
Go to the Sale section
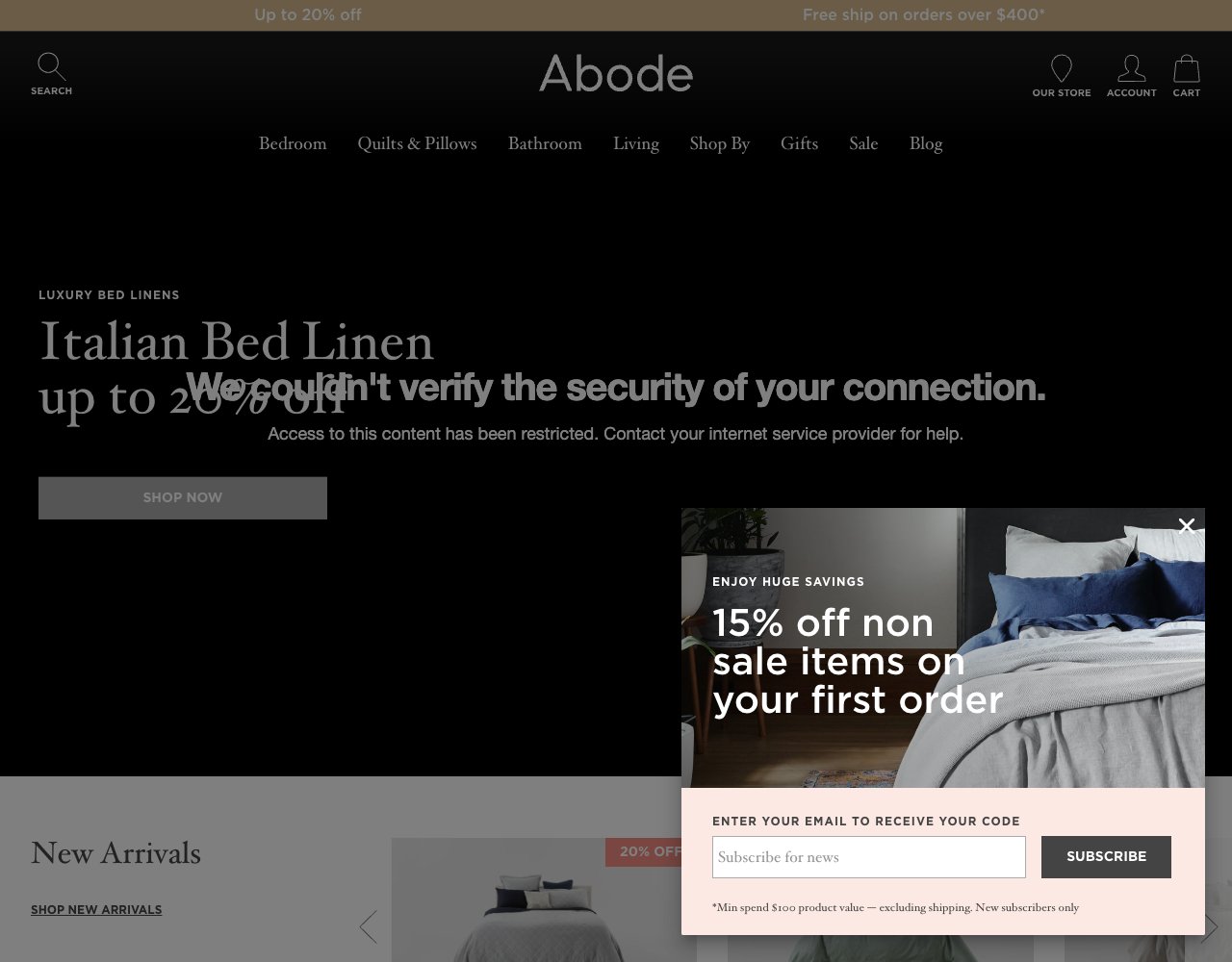pos(863,143)
